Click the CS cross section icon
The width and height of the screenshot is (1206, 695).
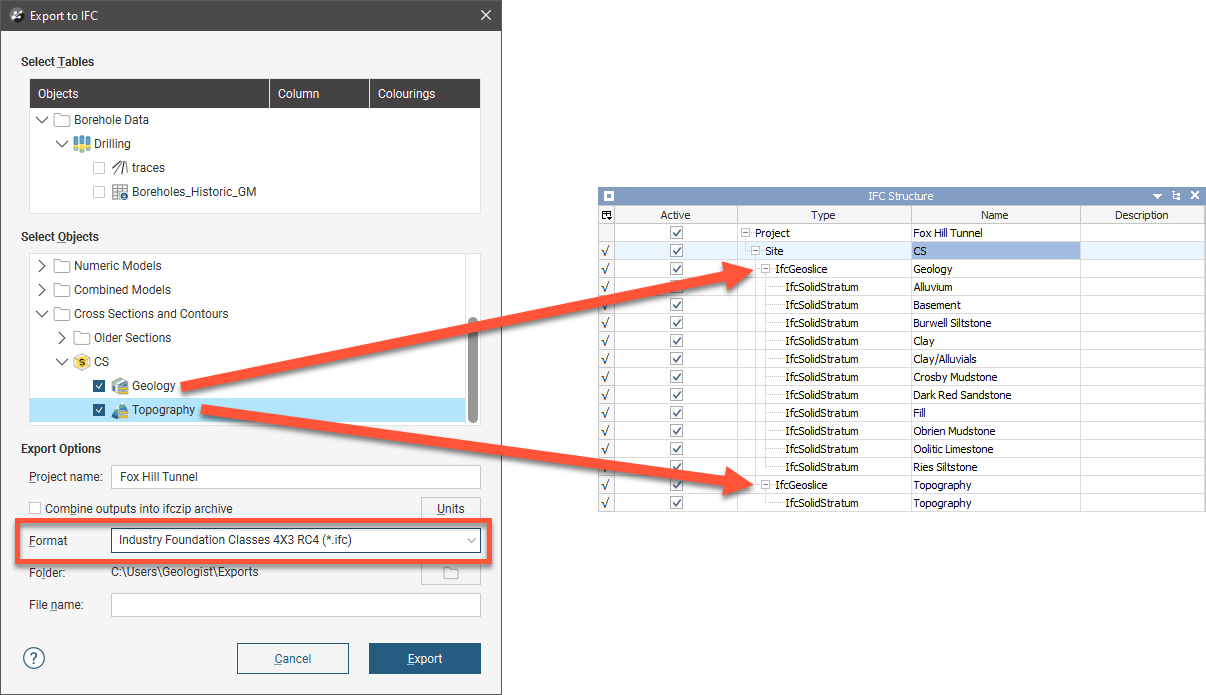(82, 362)
